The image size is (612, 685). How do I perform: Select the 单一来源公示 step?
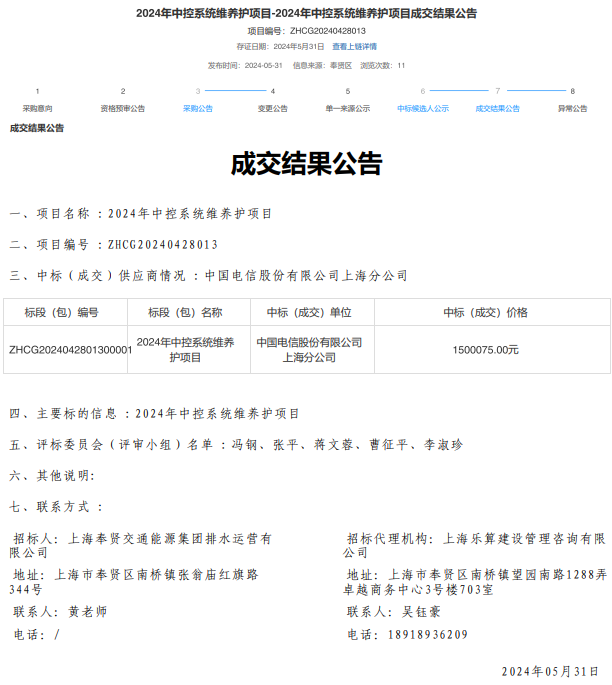347,108
